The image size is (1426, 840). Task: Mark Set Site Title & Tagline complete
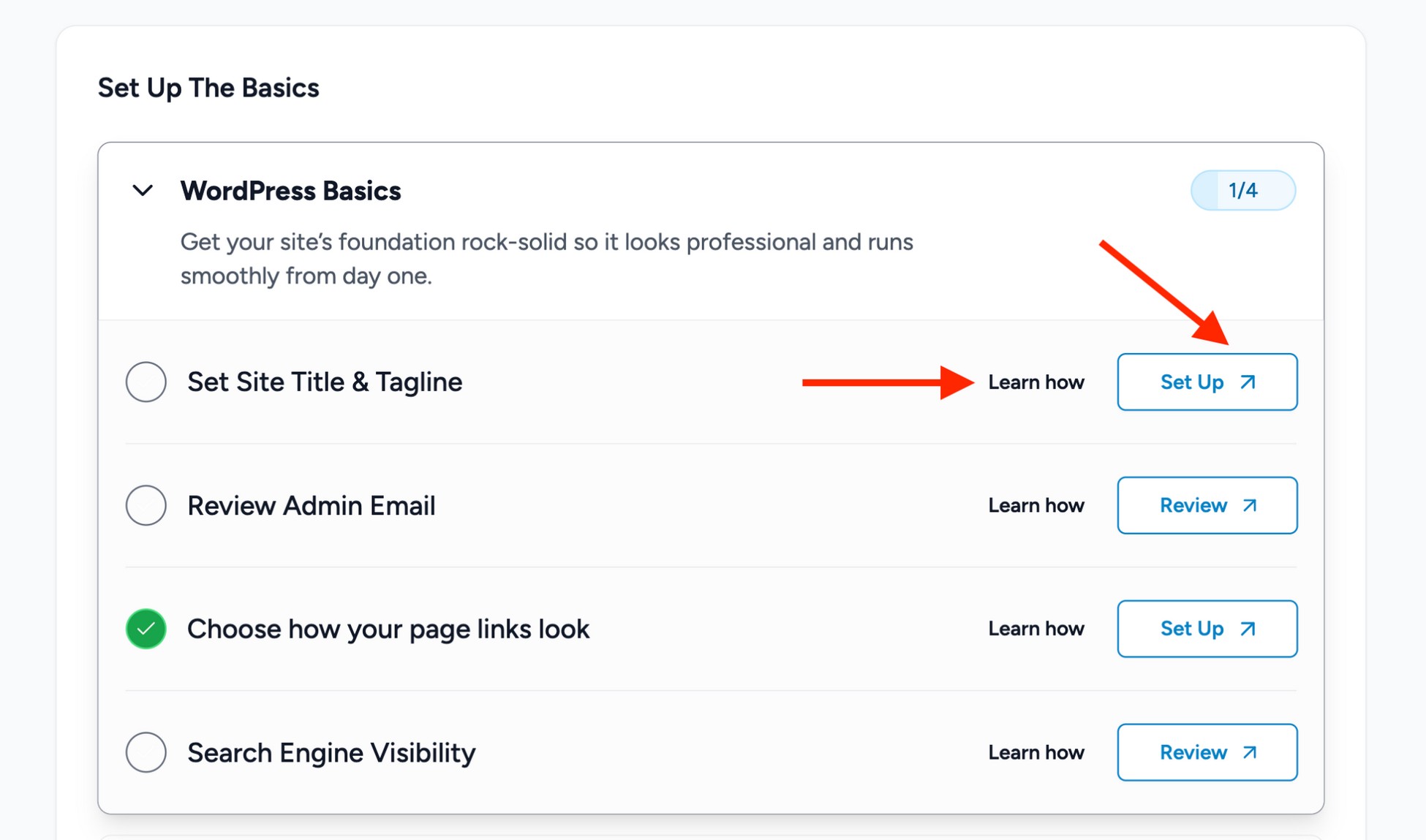(146, 382)
